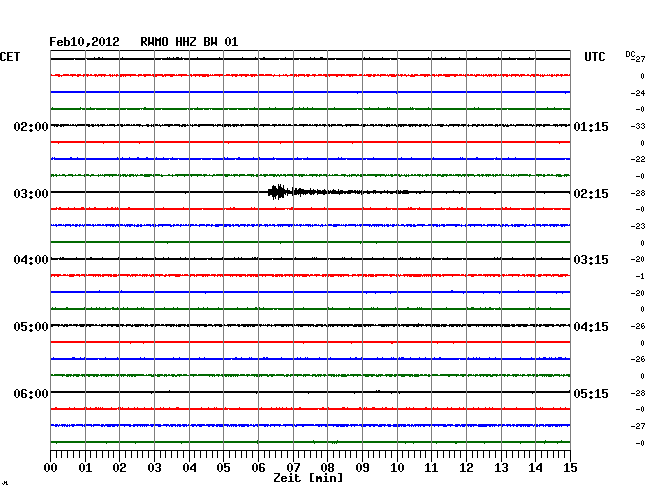The width and height of the screenshot is (650, 494).
Task: Click the 04:15 UTC time label
Action: pyautogui.click(x=591, y=327)
